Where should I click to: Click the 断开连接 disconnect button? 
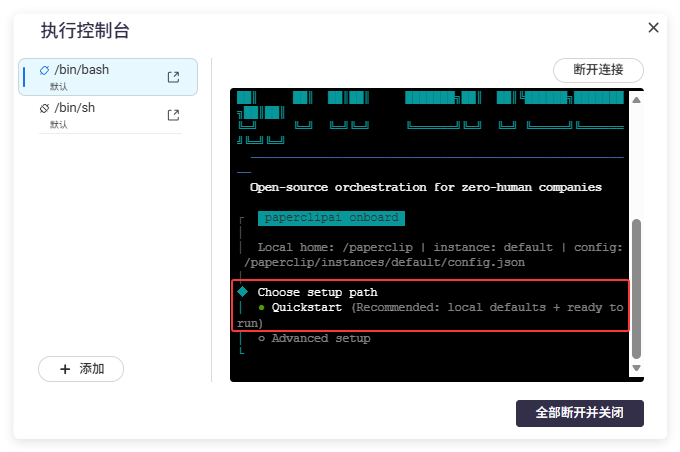[x=598, y=70]
